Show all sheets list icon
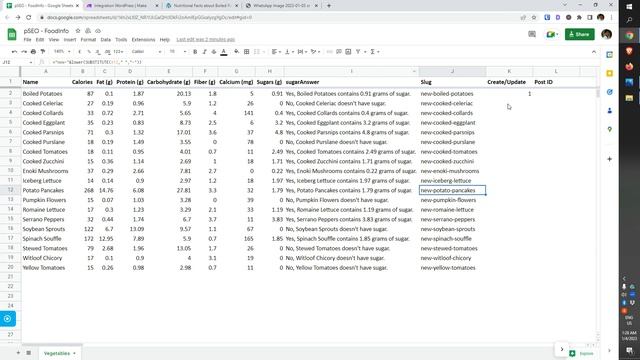This screenshot has height=360, width=640. (29, 353)
